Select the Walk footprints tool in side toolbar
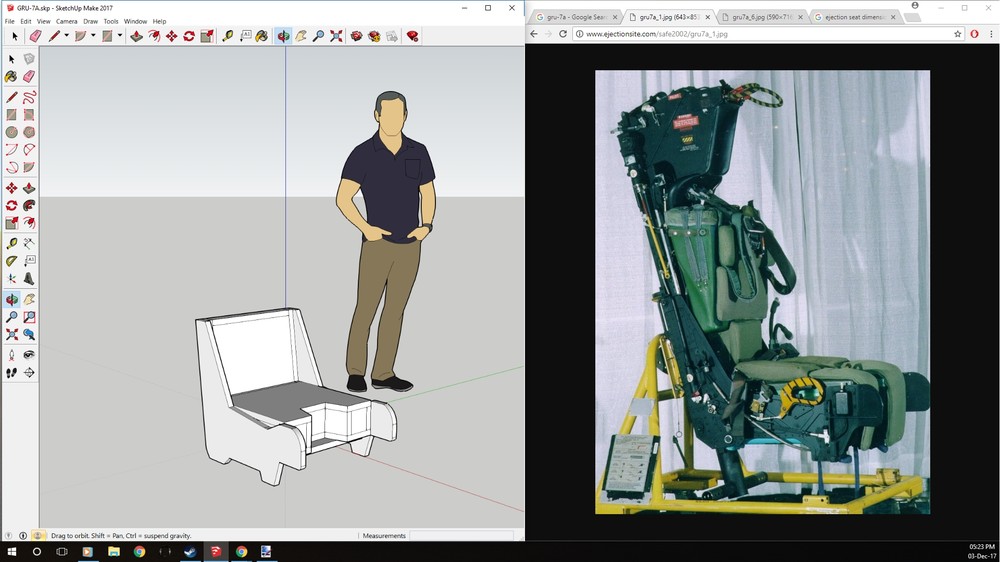Image resolution: width=1000 pixels, height=562 pixels. tap(12, 373)
